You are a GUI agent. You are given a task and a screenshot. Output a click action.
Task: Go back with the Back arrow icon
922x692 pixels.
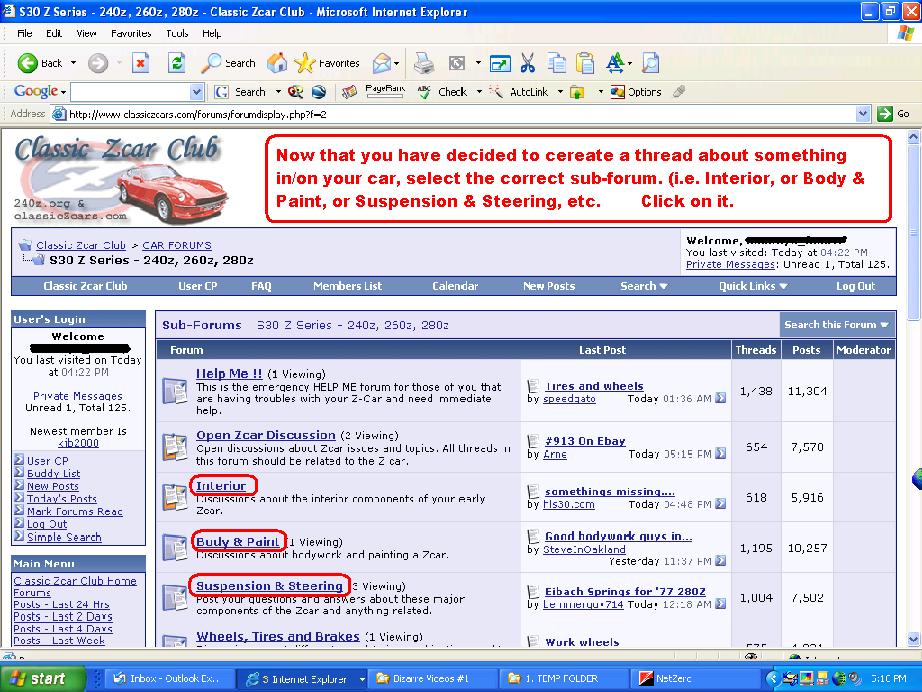click(28, 63)
